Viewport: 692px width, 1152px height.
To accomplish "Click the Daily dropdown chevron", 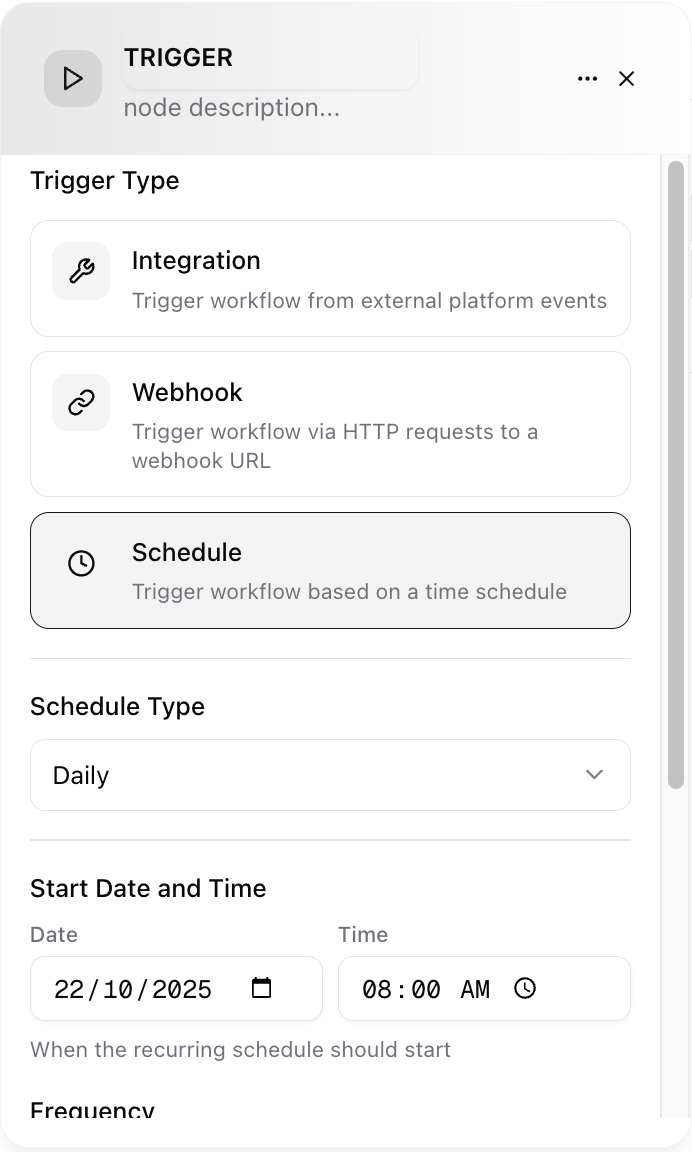I will pyautogui.click(x=594, y=774).
